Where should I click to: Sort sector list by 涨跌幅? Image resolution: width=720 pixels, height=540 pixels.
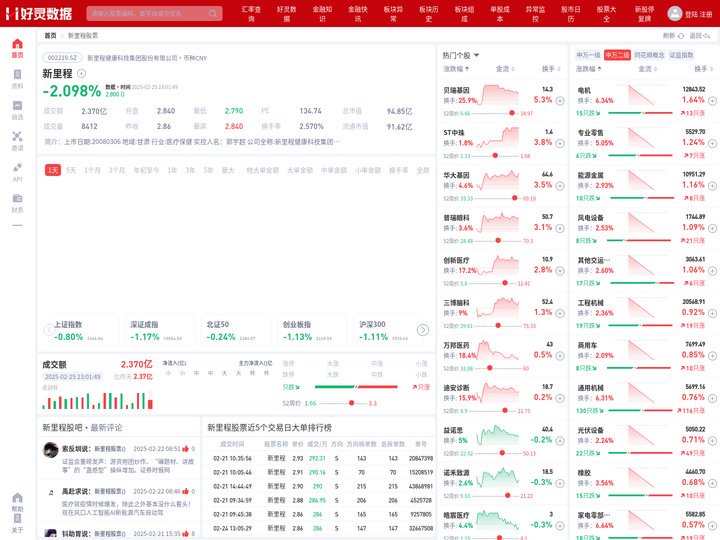[589, 69]
